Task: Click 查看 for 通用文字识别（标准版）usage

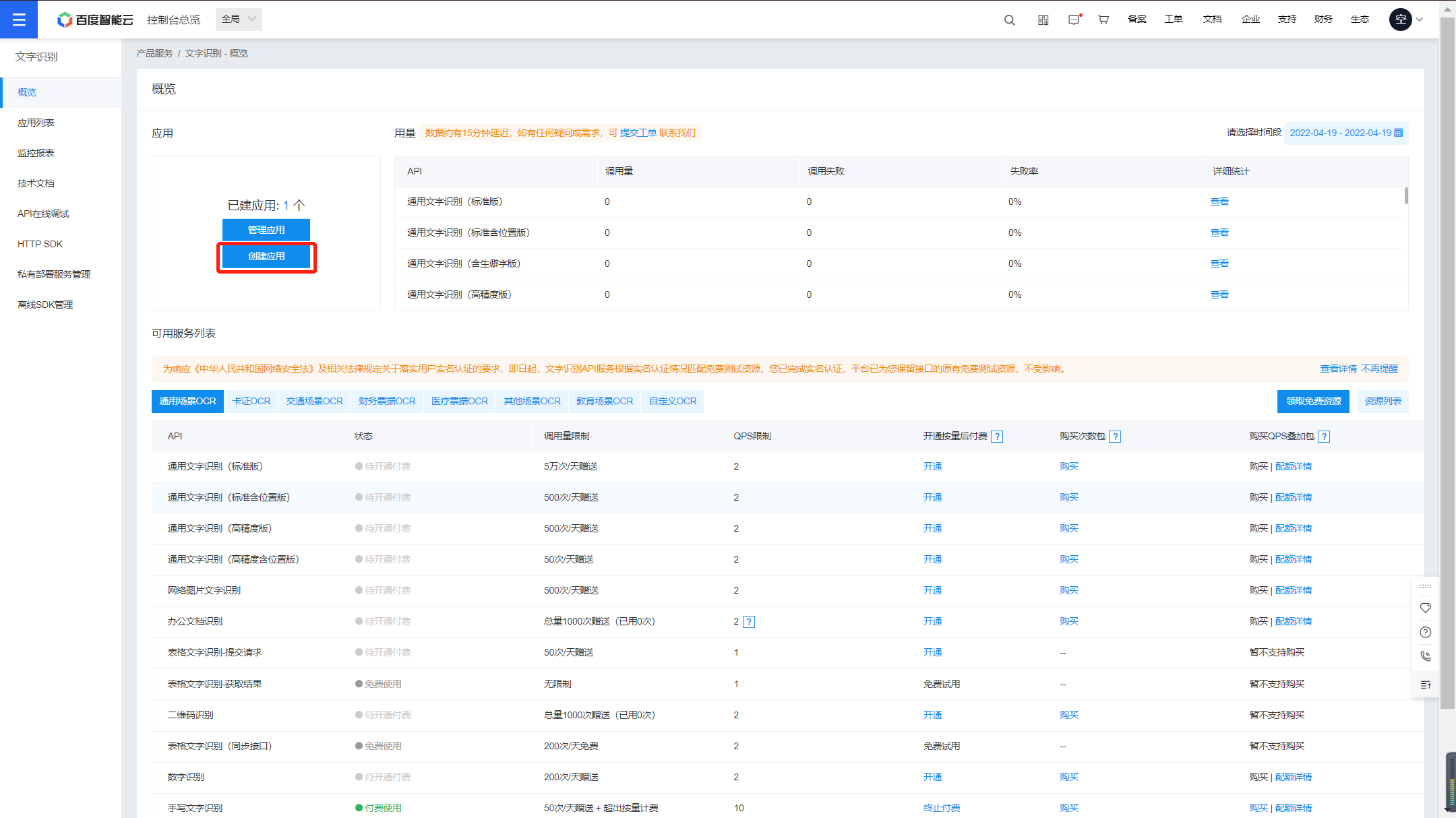Action: click(1219, 201)
